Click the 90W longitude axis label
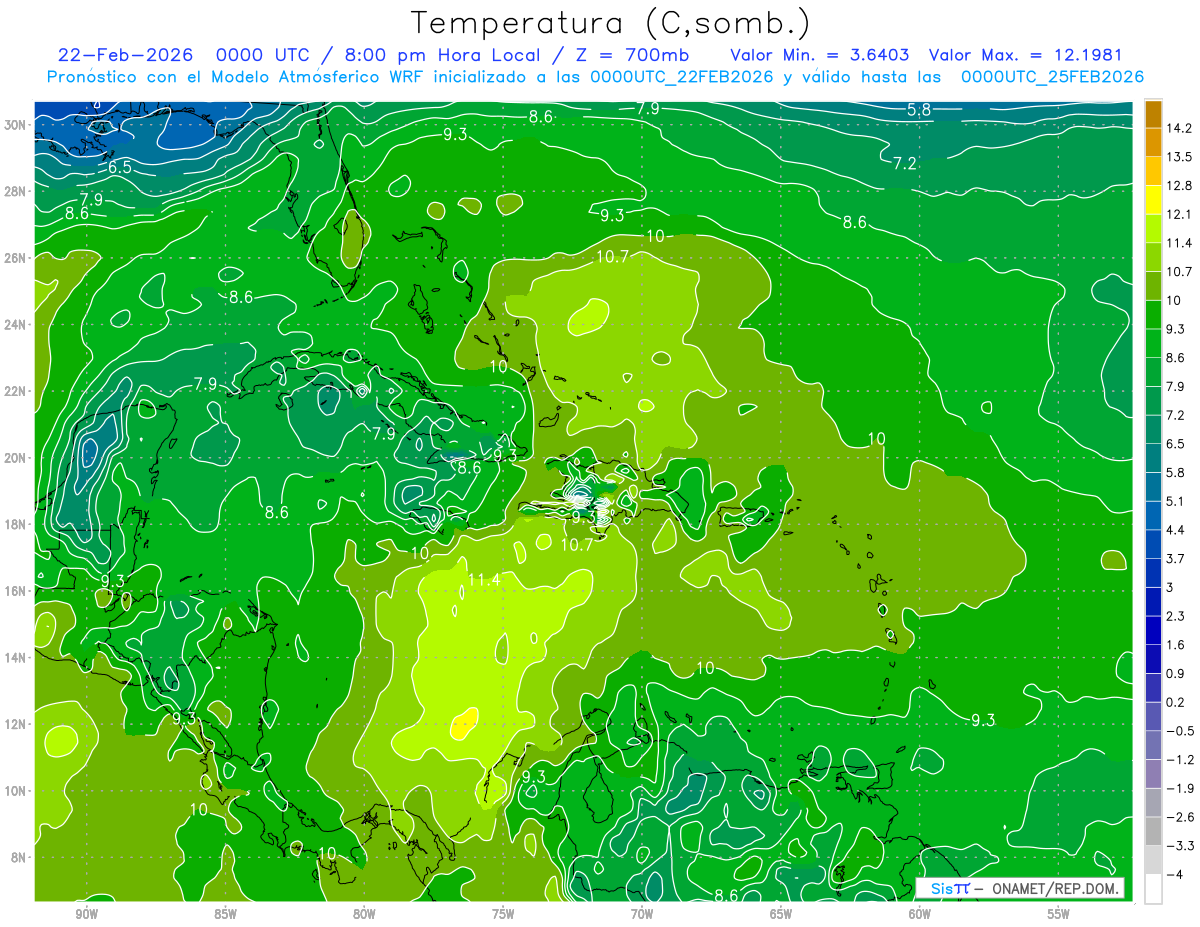Image resolution: width=1200 pixels, height=927 pixels. click(x=86, y=914)
